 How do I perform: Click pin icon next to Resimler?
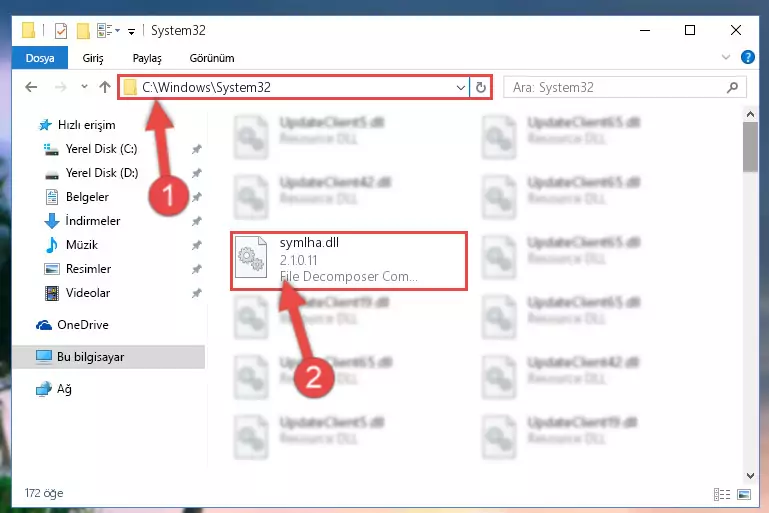click(x=197, y=269)
